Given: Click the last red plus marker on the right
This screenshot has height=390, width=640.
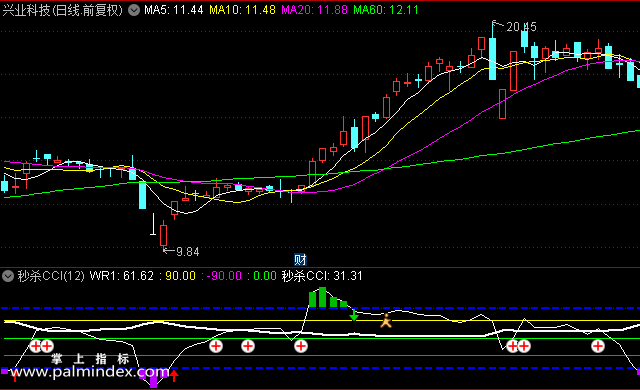Looking at the screenshot, I should tap(598, 346).
